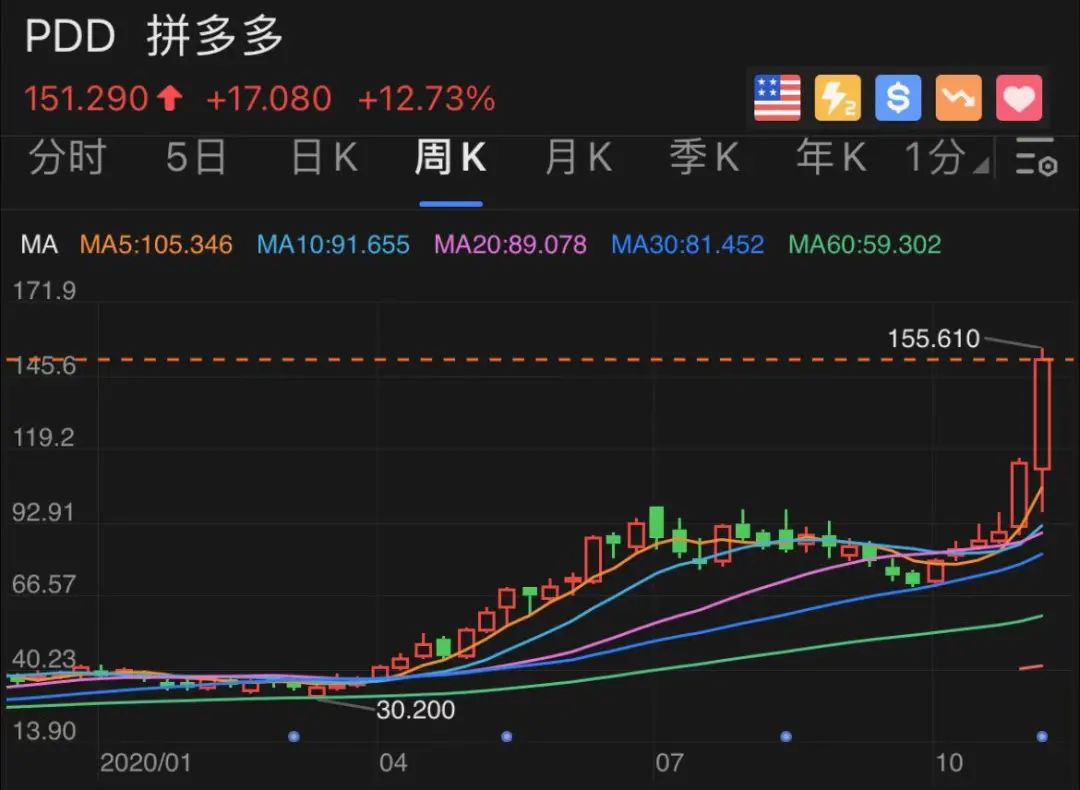Tap the US flag market icon
The image size is (1080, 790).
(777, 98)
